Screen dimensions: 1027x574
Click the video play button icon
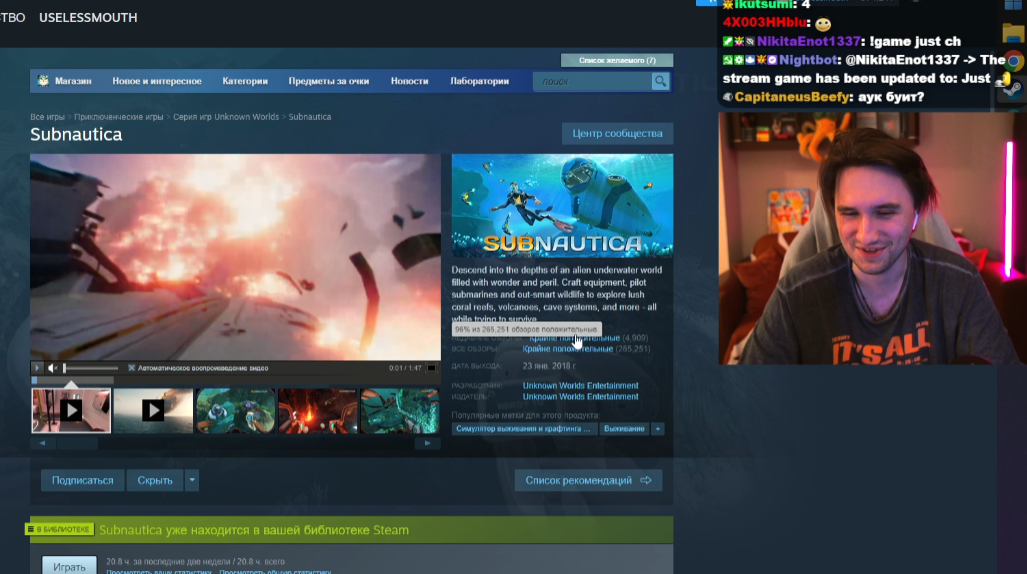coord(37,368)
